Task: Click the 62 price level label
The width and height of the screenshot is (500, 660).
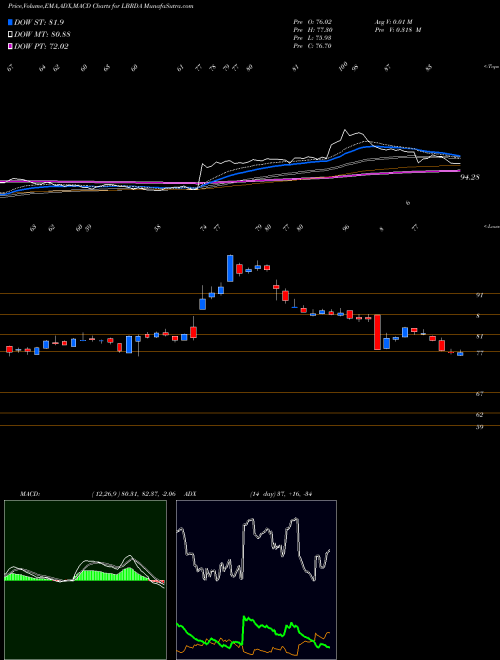Action: pyautogui.click(x=479, y=415)
